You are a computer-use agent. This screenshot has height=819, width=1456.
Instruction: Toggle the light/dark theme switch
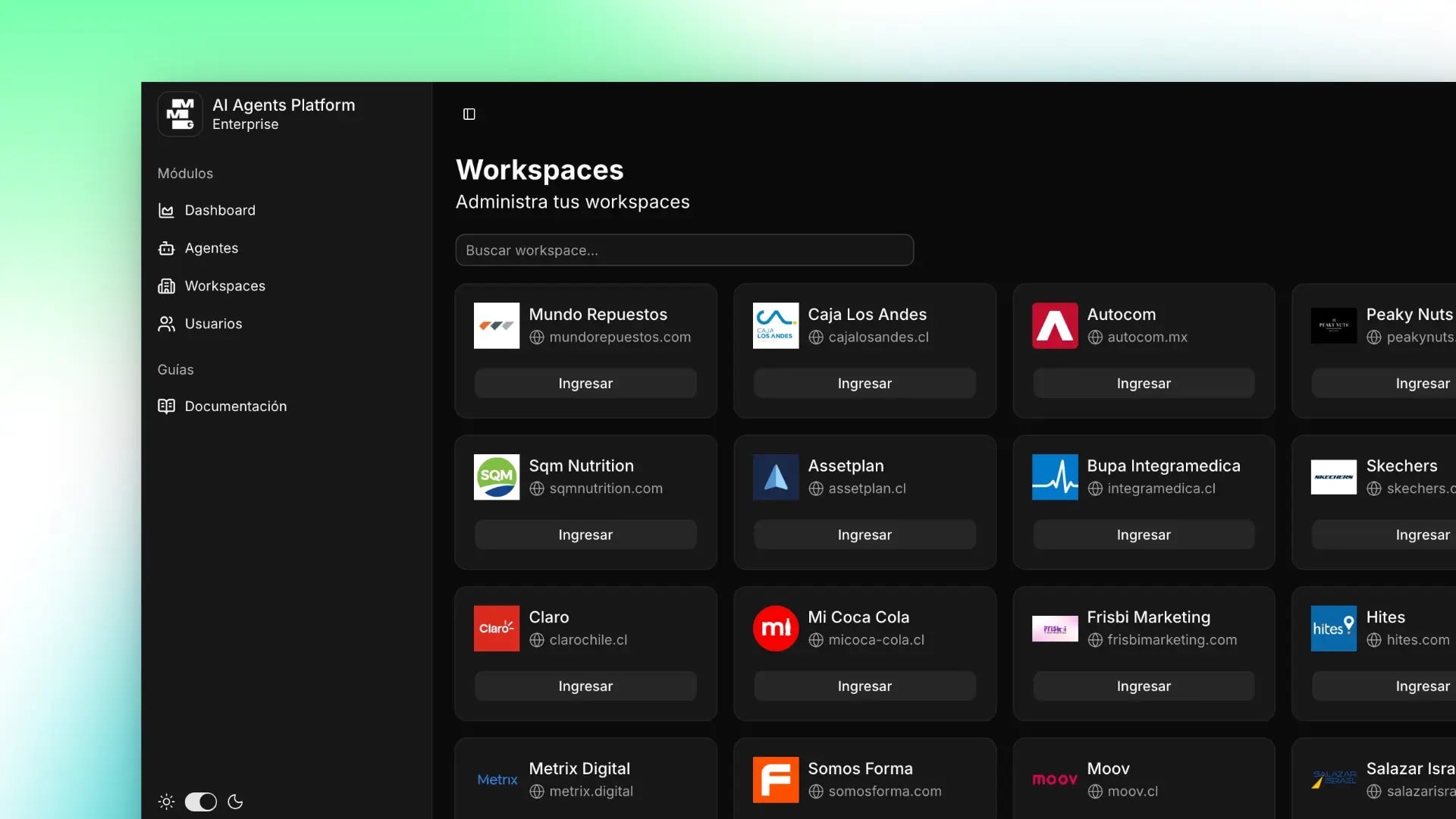pyautogui.click(x=201, y=802)
